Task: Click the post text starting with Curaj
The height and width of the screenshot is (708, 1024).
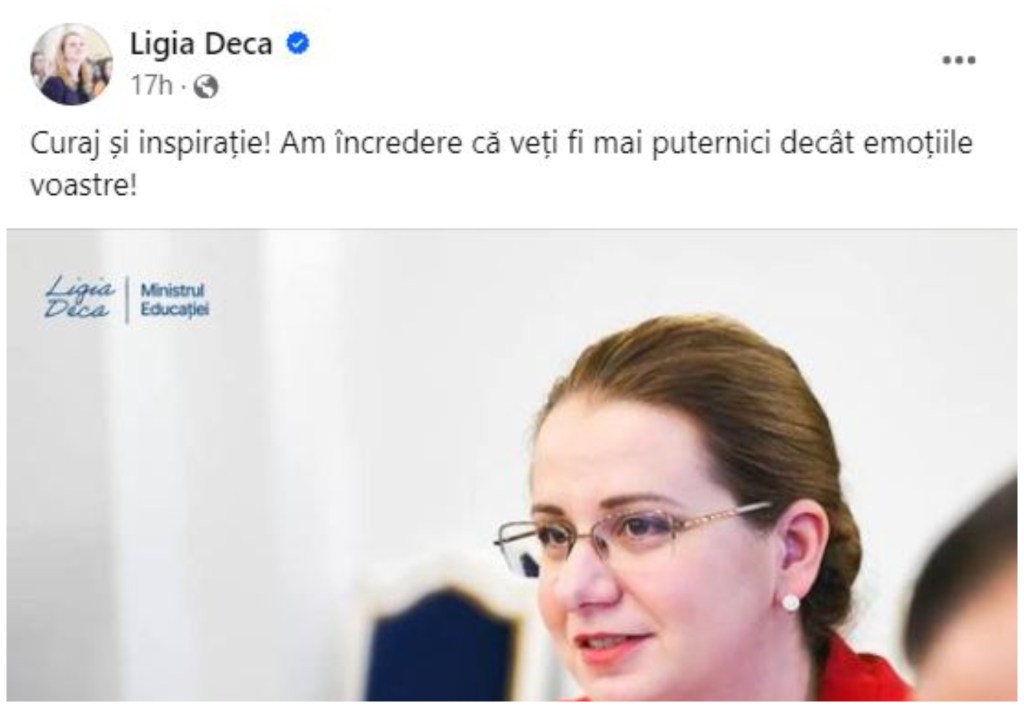Action: (x=501, y=164)
